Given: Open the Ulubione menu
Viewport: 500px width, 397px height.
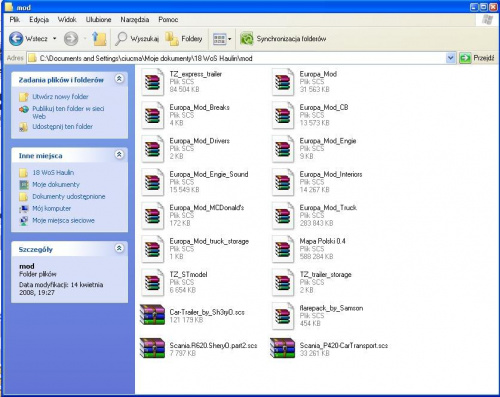Looking at the screenshot, I should point(98,20).
